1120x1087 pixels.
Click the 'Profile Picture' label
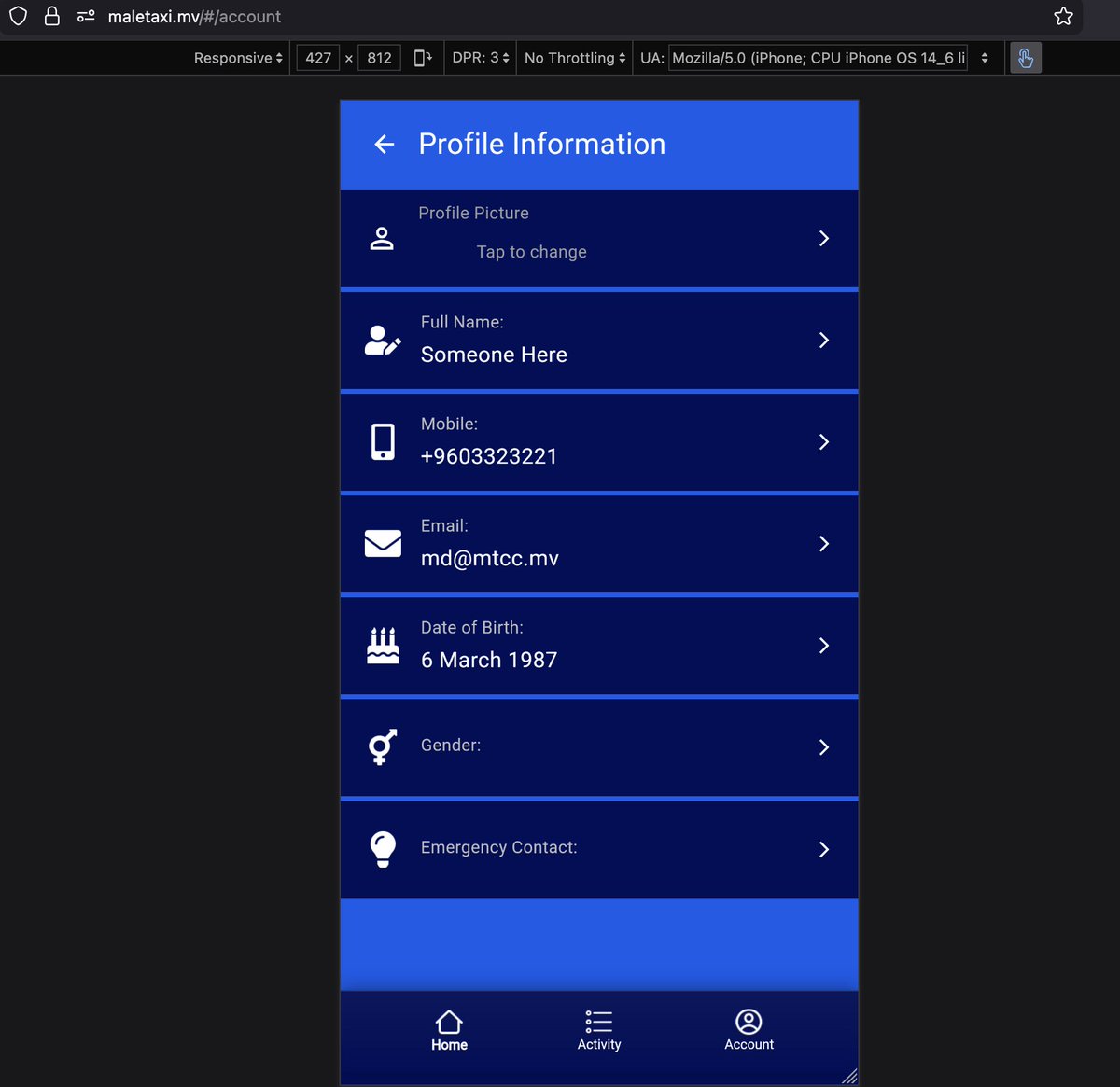coord(473,213)
